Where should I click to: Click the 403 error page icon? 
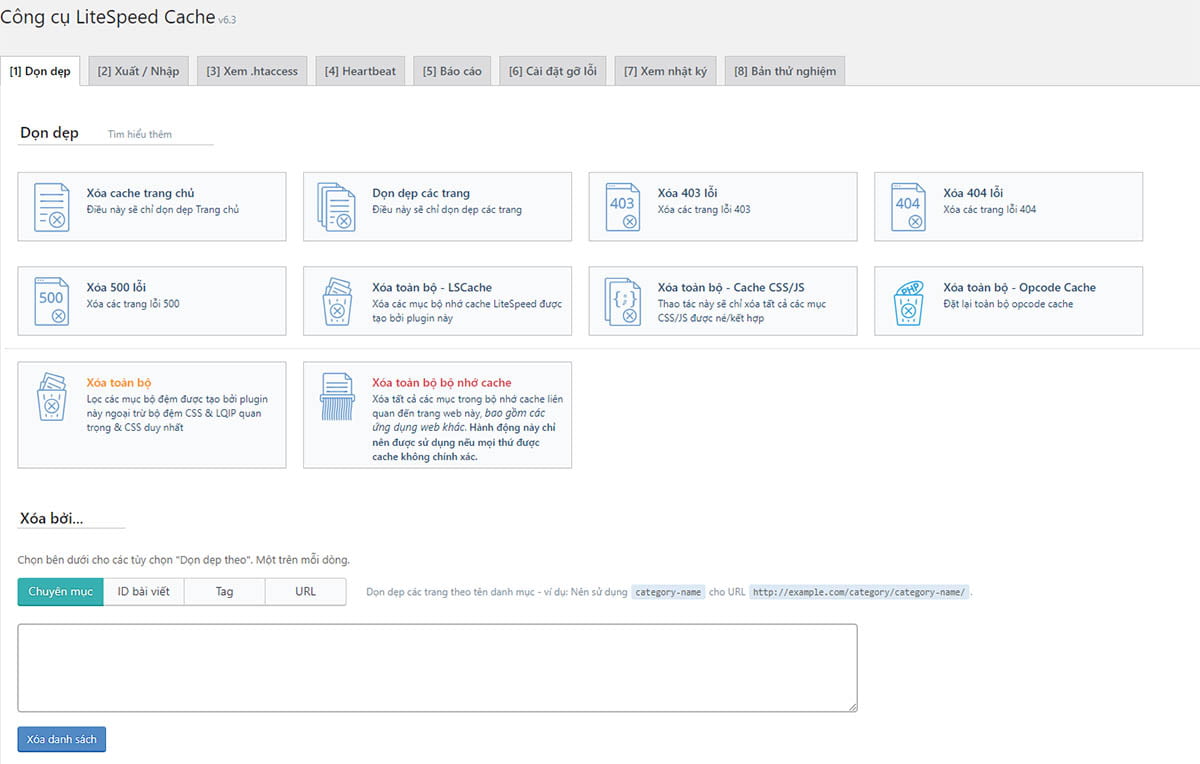click(x=623, y=207)
